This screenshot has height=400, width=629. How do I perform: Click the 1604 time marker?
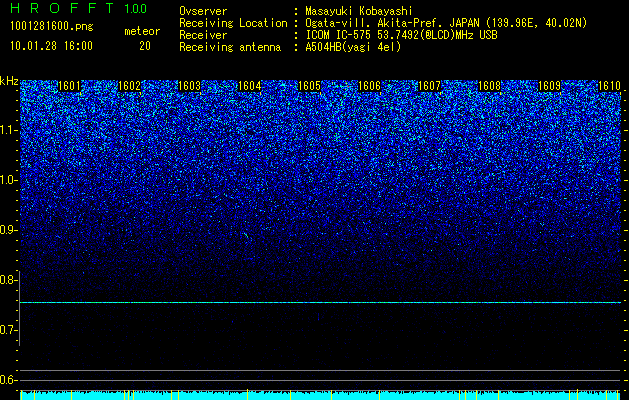(250, 86)
